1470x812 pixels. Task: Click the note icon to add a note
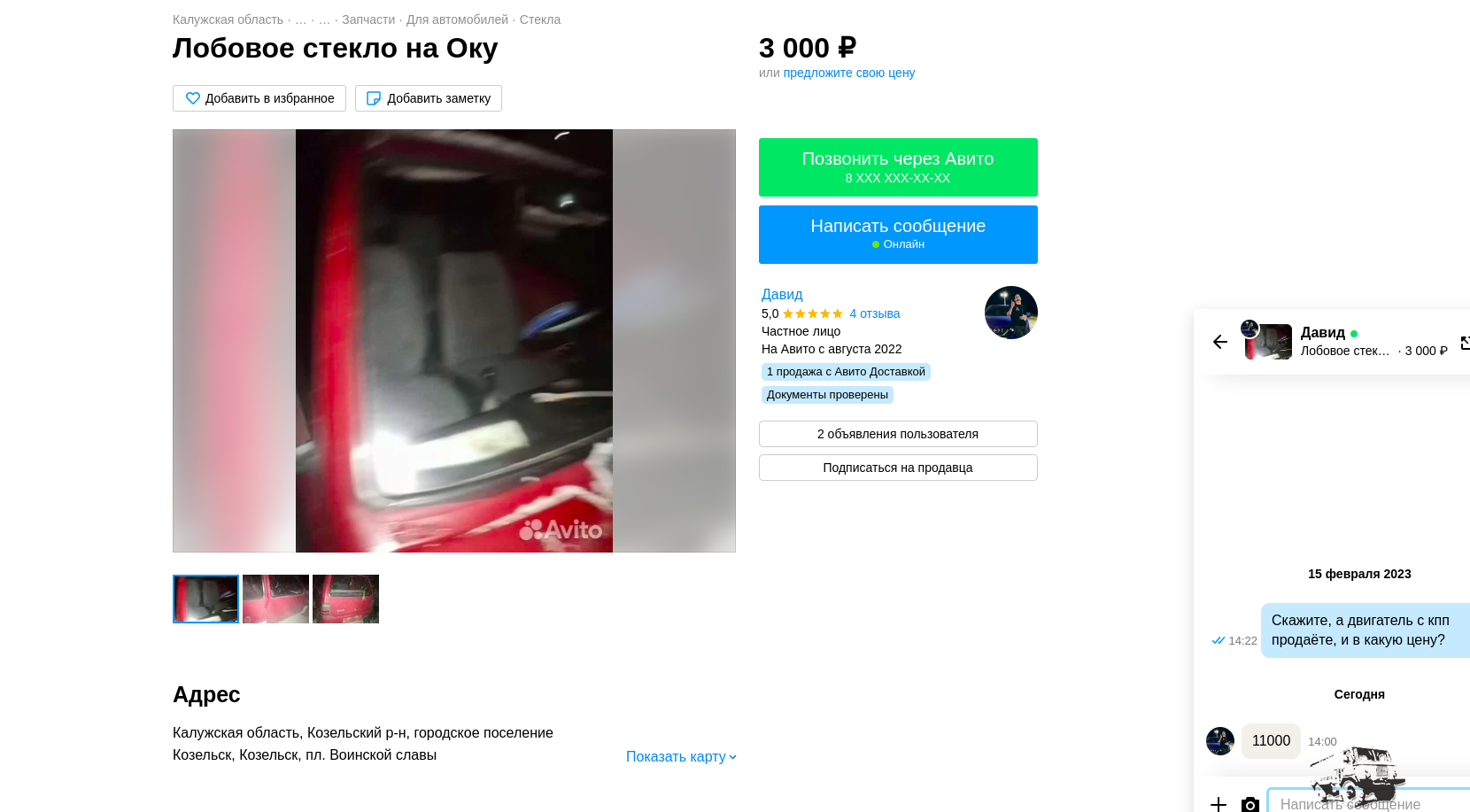(x=374, y=98)
